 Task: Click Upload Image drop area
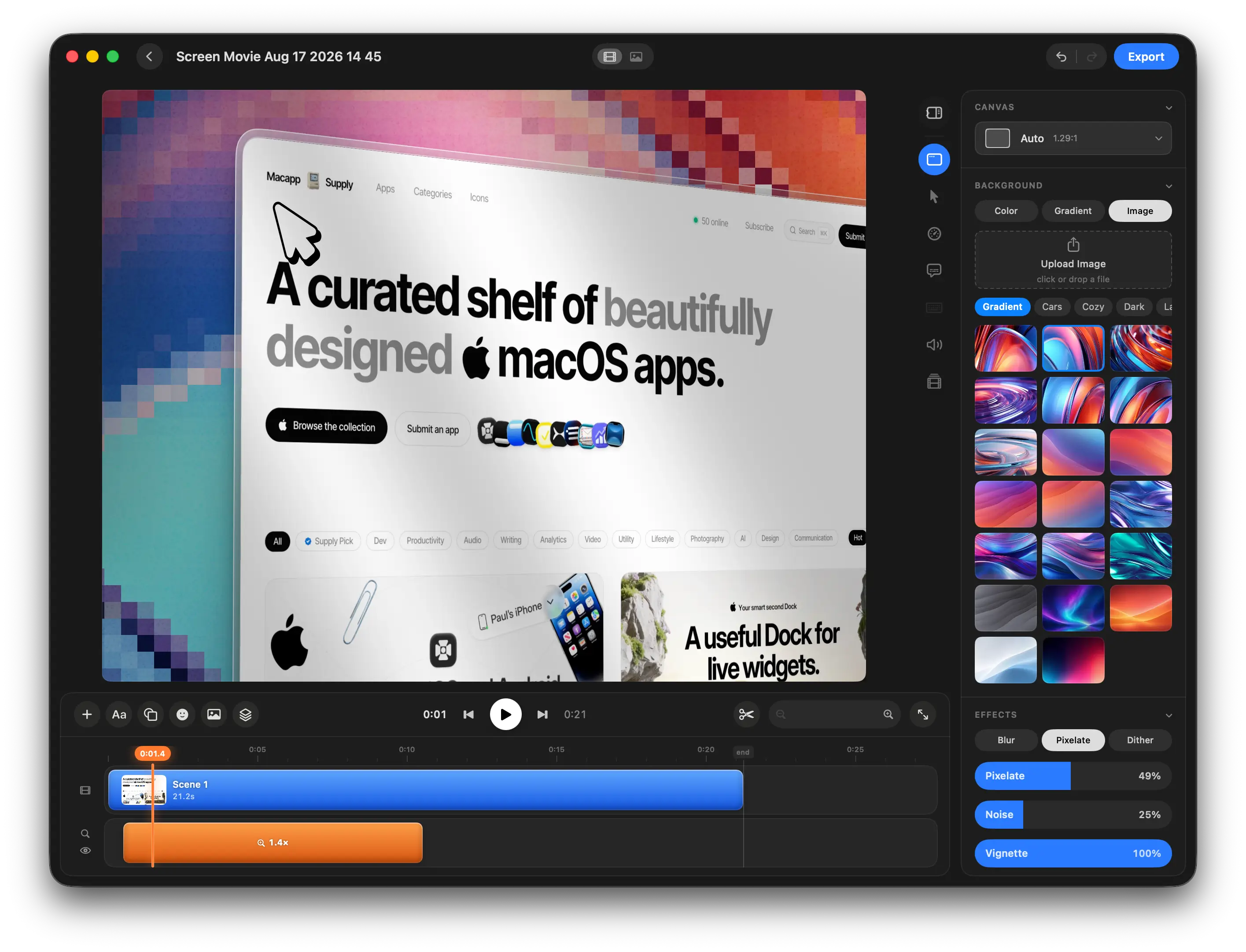[x=1073, y=260]
